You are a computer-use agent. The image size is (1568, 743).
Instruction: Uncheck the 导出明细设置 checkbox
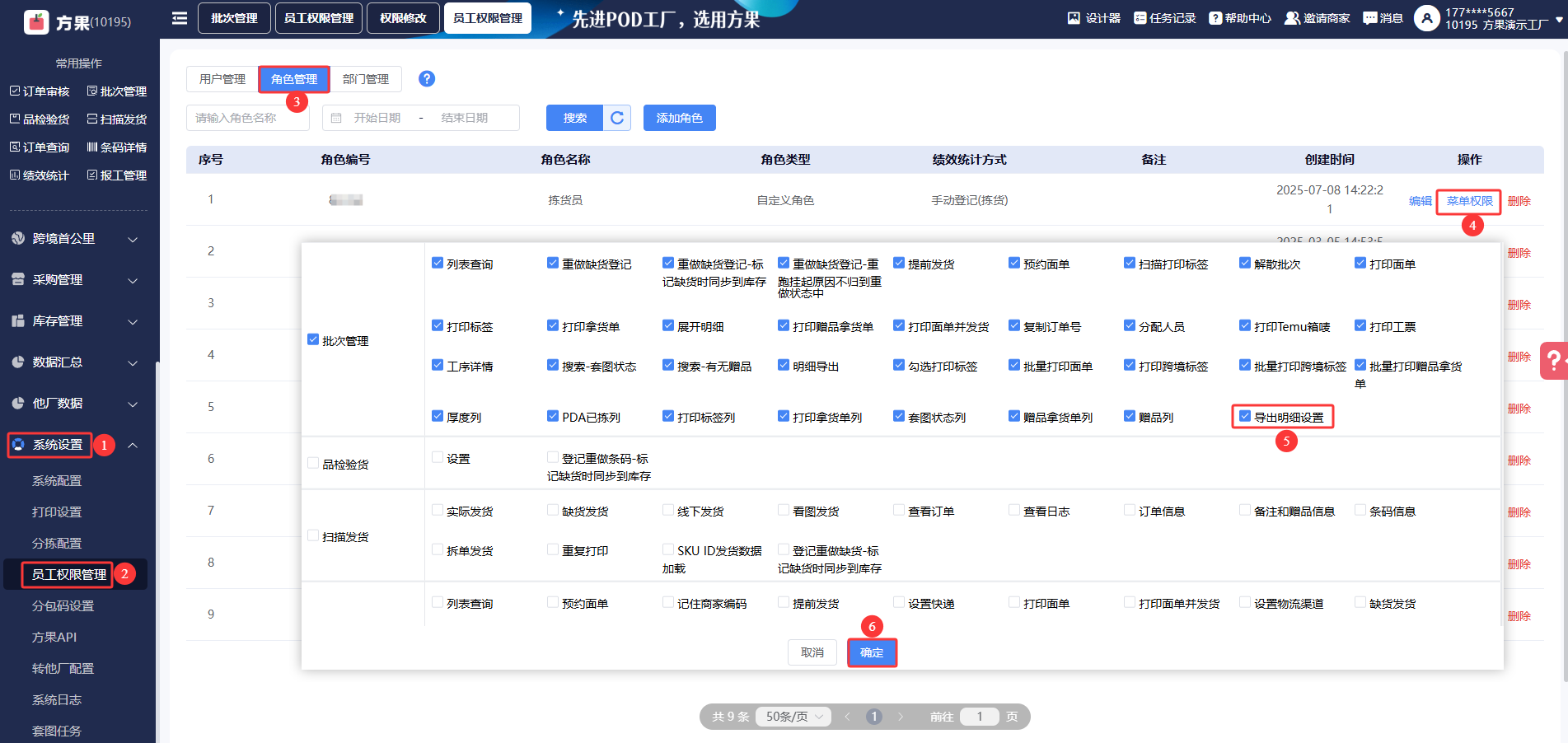[x=1245, y=417]
